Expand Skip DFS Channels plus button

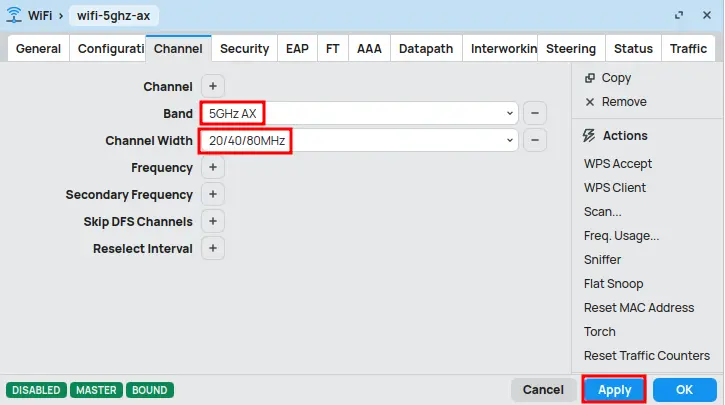pos(213,222)
